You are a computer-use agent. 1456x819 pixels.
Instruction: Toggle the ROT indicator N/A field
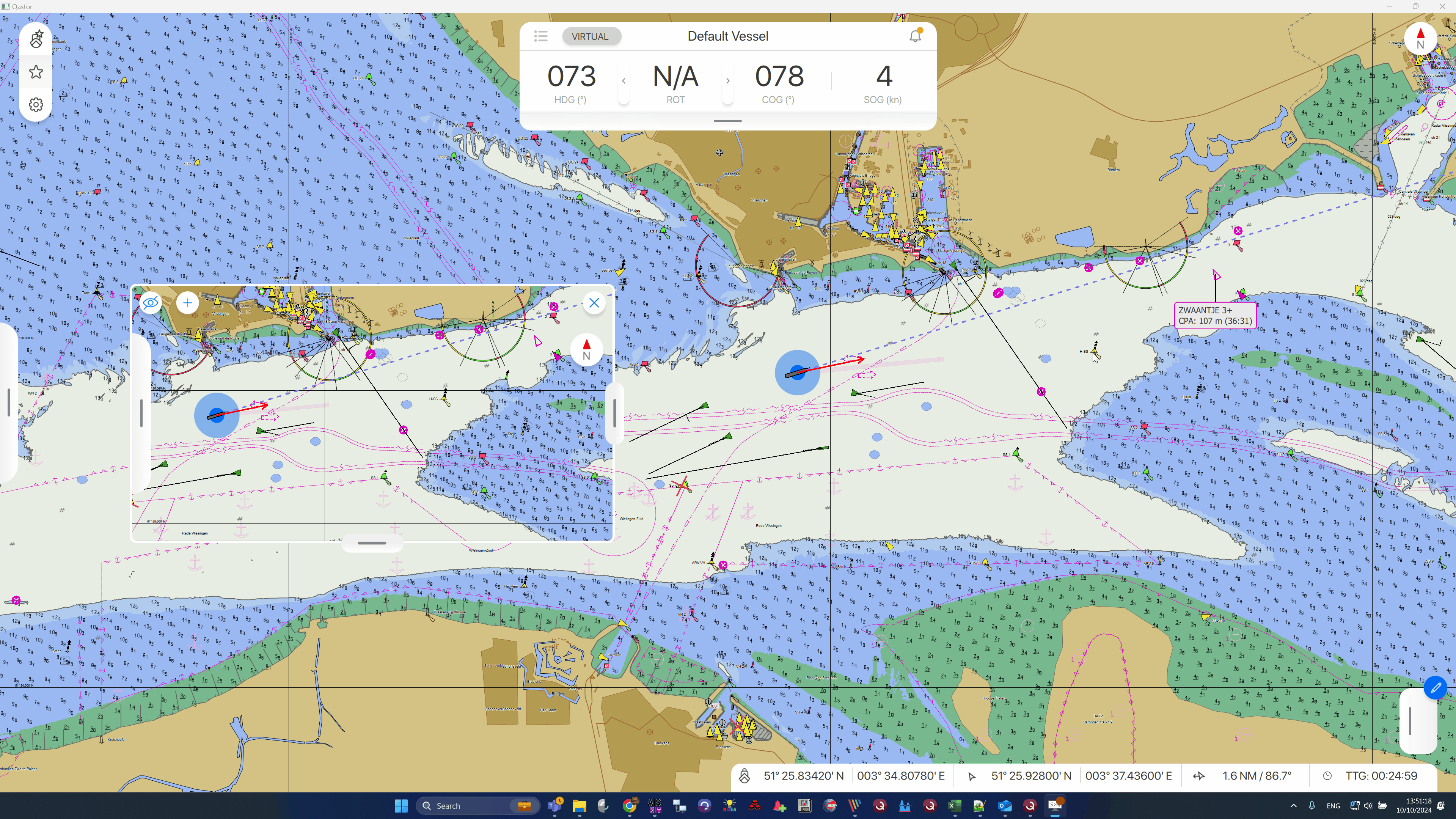tap(675, 76)
